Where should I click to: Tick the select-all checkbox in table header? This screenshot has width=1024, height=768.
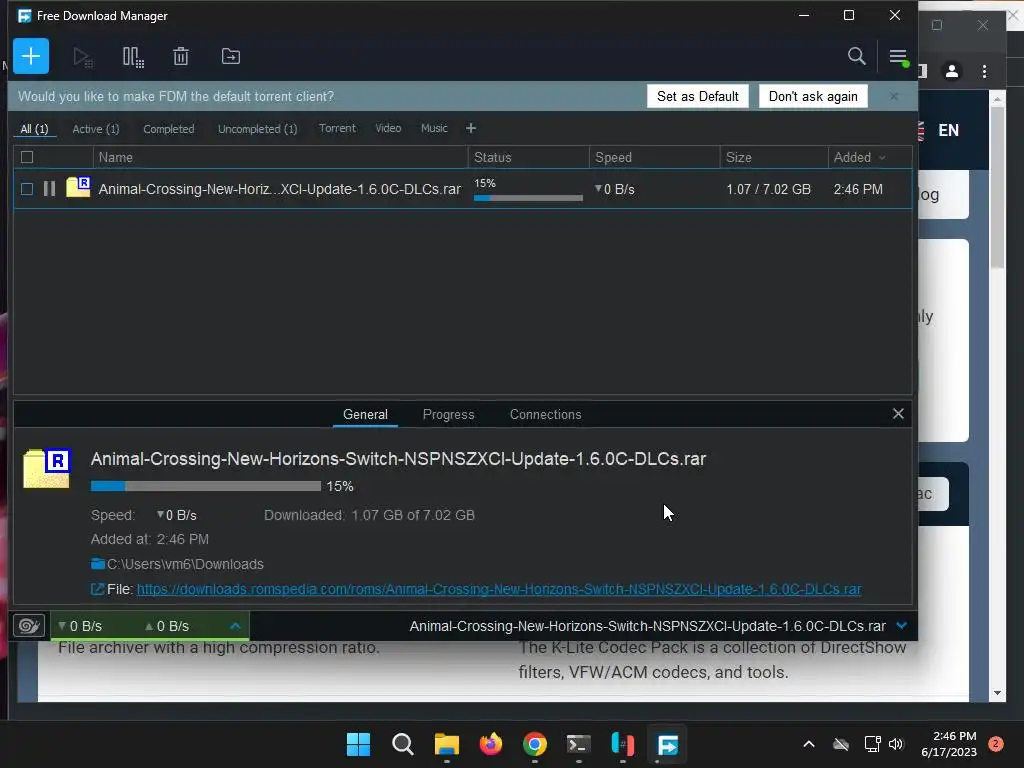(27, 157)
